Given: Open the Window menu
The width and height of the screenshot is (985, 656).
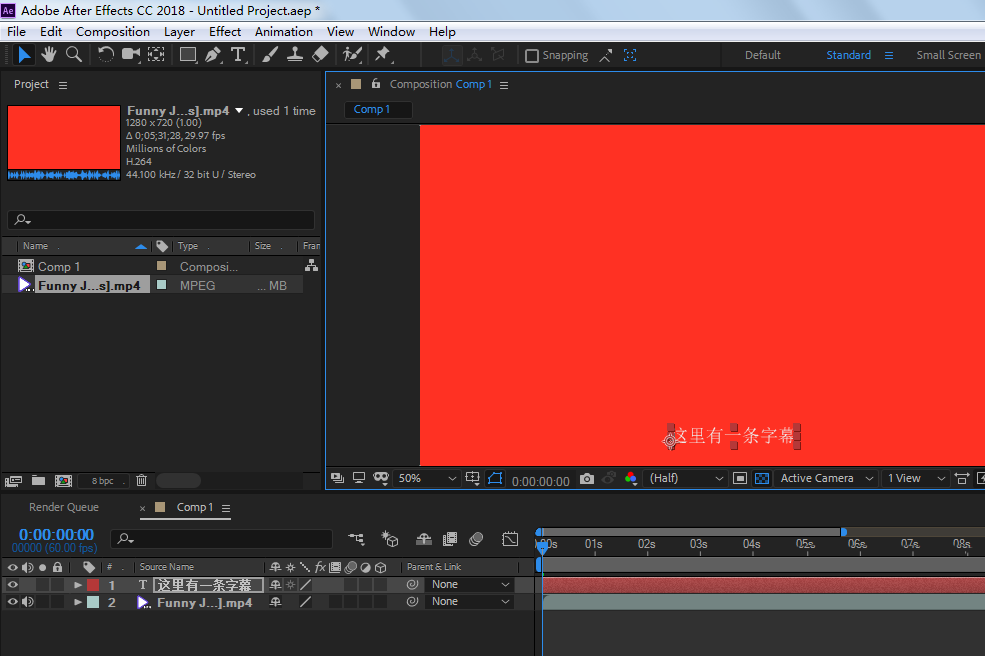Looking at the screenshot, I should 391,31.
